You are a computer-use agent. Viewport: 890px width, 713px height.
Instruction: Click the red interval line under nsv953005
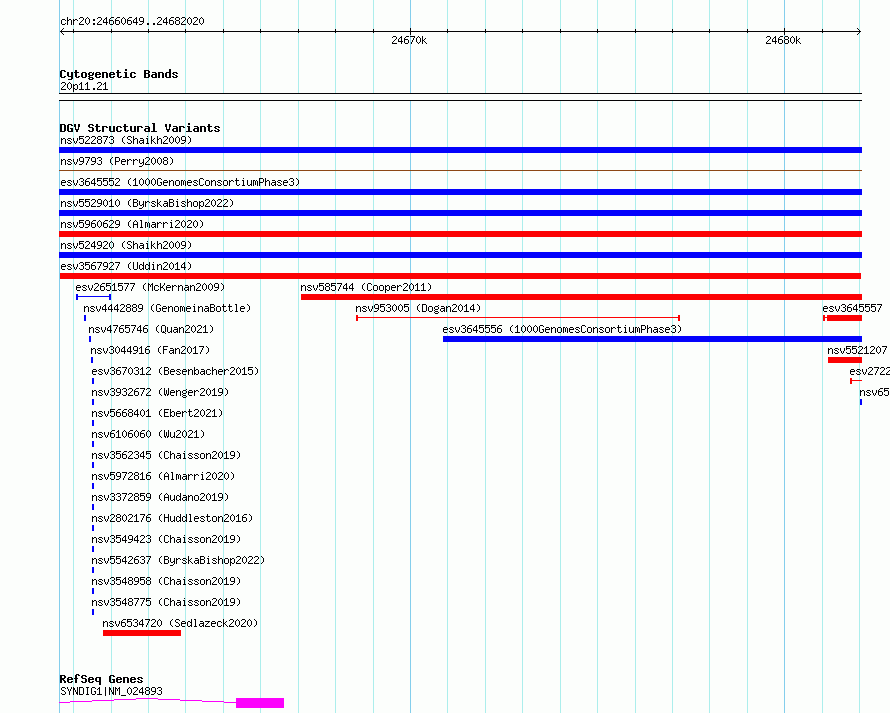tap(518, 318)
